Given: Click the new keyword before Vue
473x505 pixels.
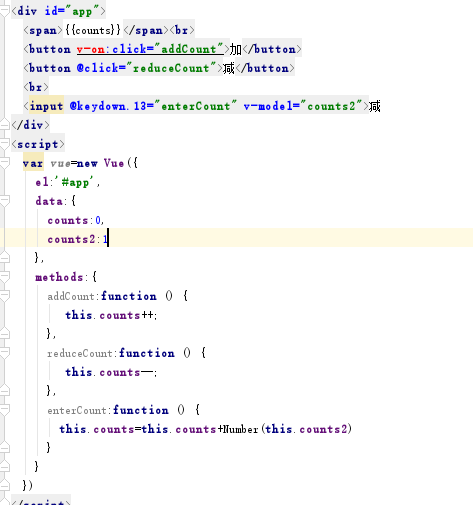Looking at the screenshot, I should pos(87,163).
